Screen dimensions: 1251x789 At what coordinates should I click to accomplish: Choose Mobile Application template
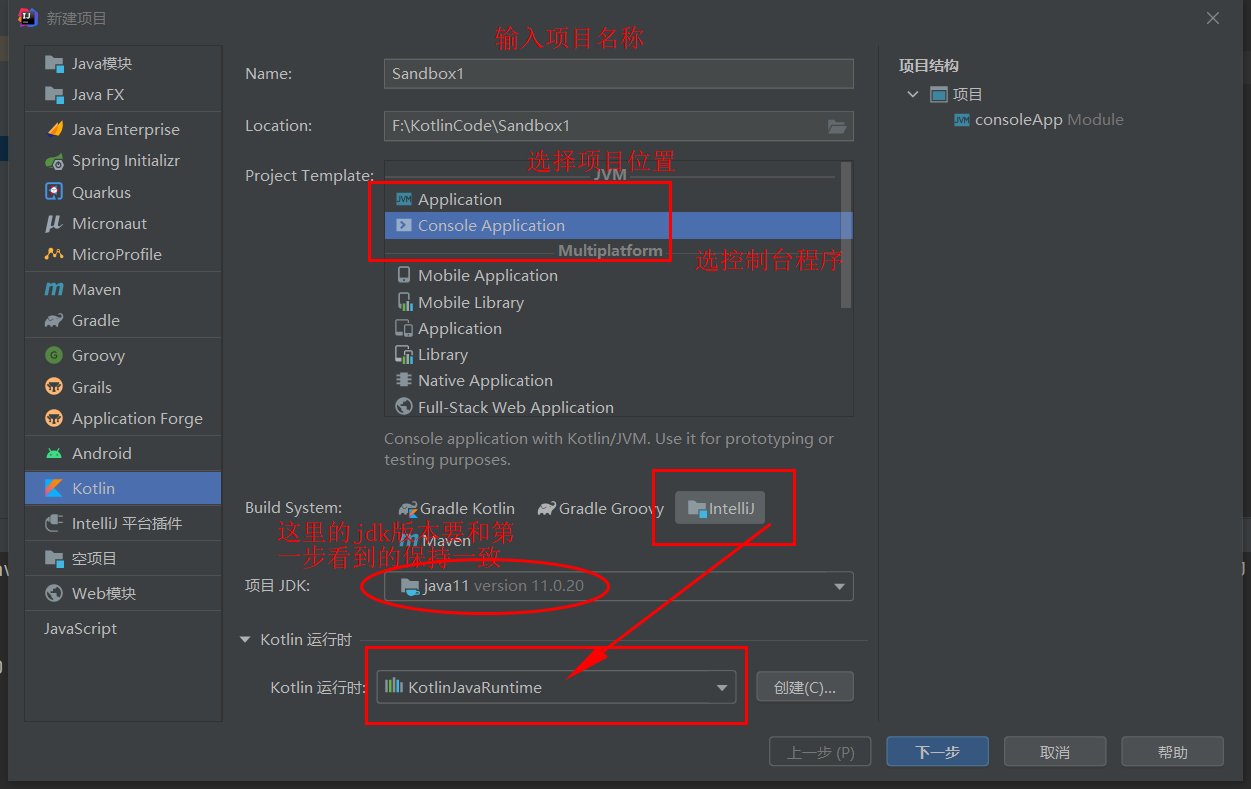pos(612,275)
